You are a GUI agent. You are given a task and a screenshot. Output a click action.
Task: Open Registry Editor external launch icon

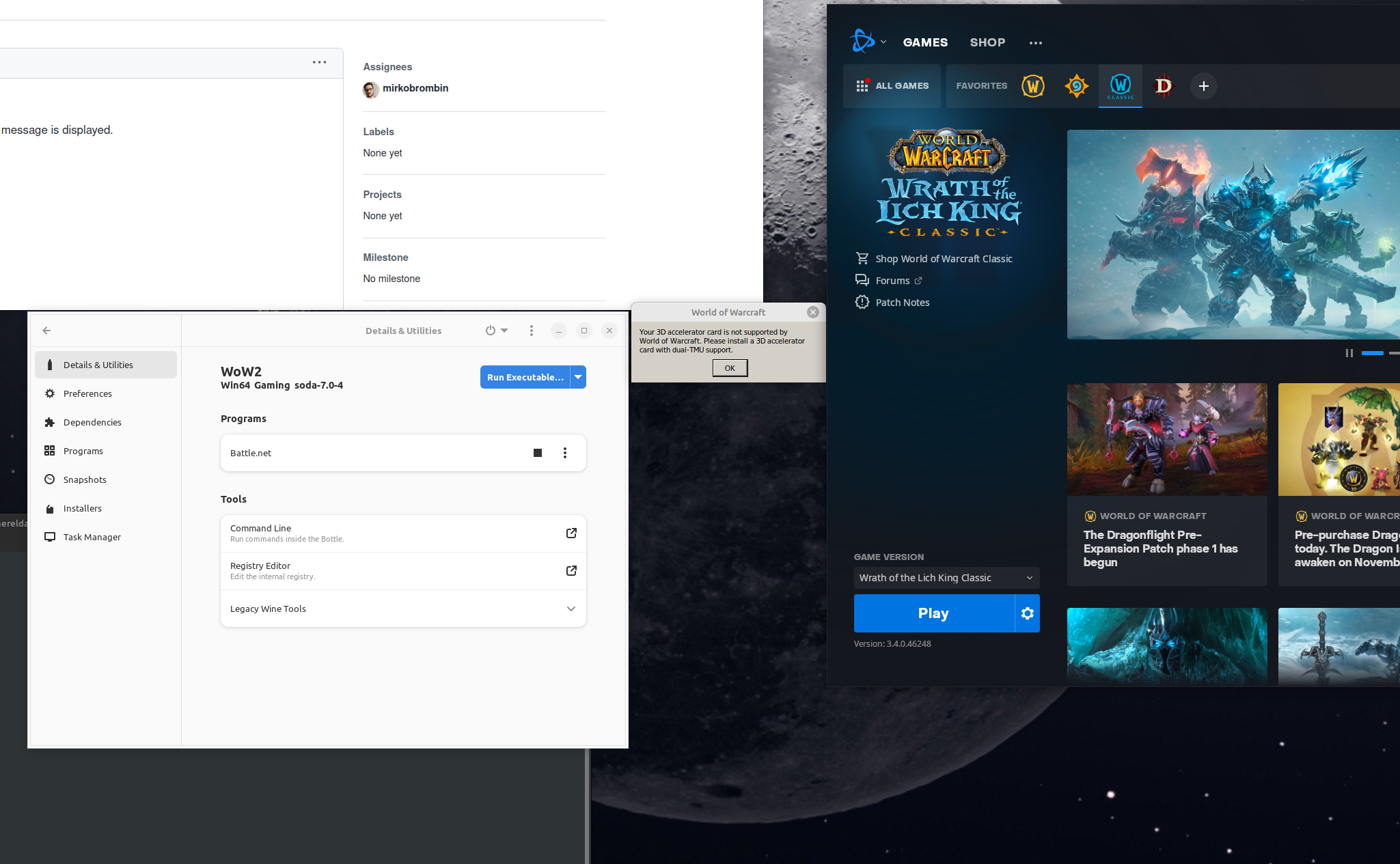[x=571, y=571]
